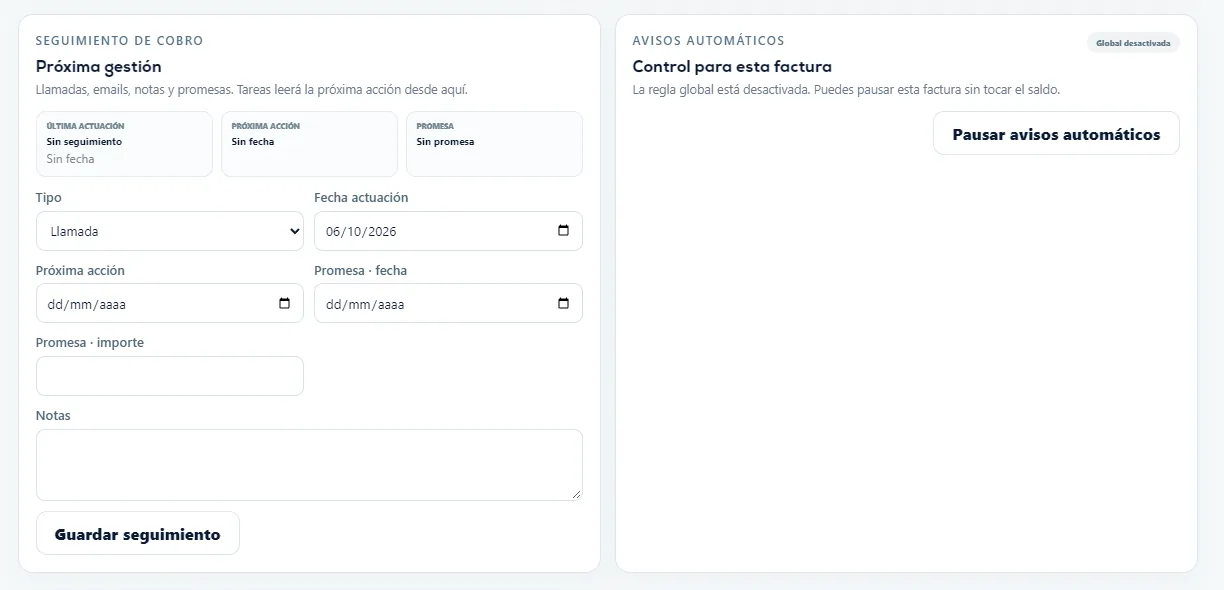Image resolution: width=1224 pixels, height=590 pixels.
Task: Click the Promesa 'Sin promesa' summary card
Action: (x=494, y=144)
